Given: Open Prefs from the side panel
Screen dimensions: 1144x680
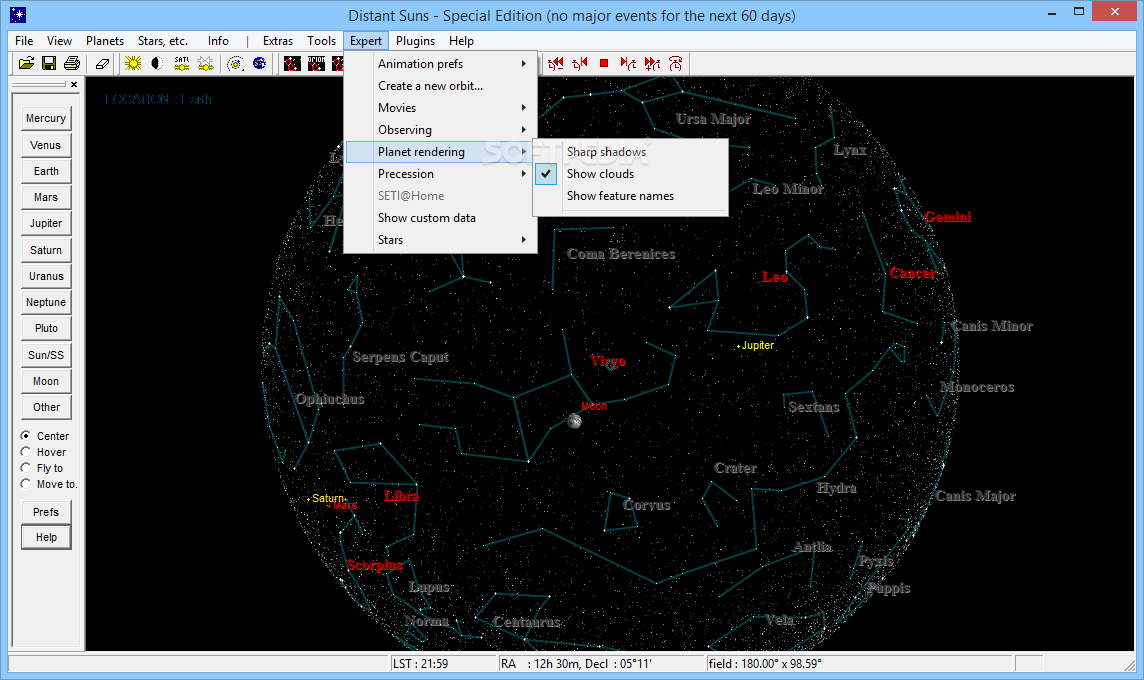Looking at the screenshot, I should point(46,511).
